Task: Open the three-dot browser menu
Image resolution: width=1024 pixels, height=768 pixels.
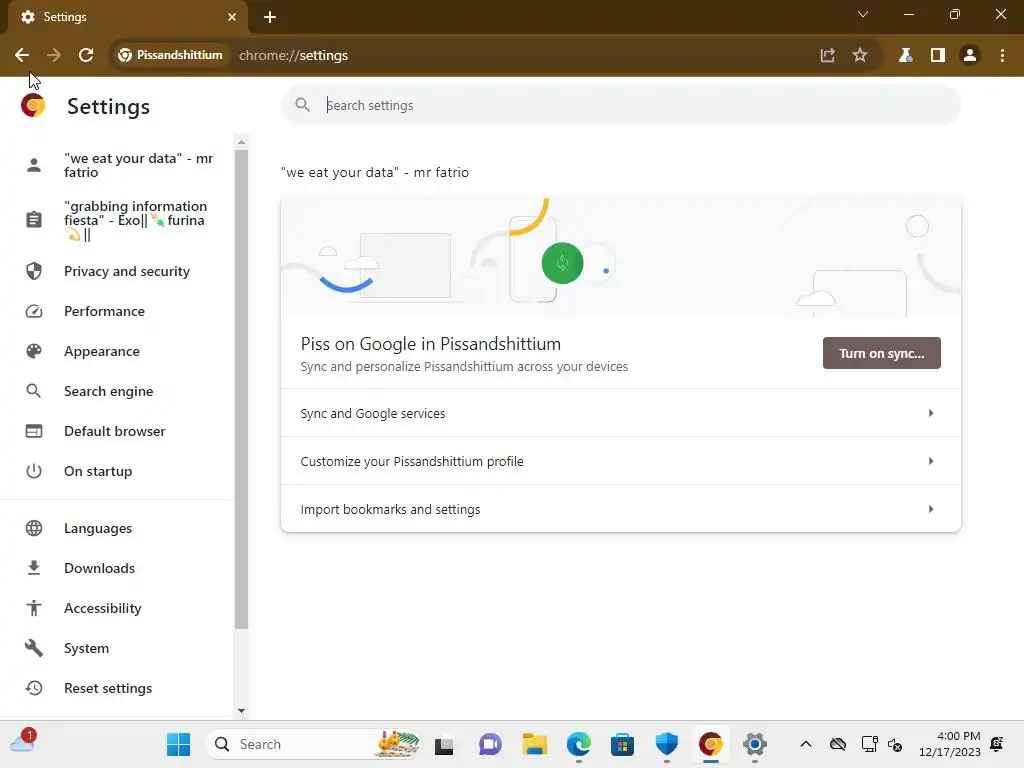Action: (1002, 56)
